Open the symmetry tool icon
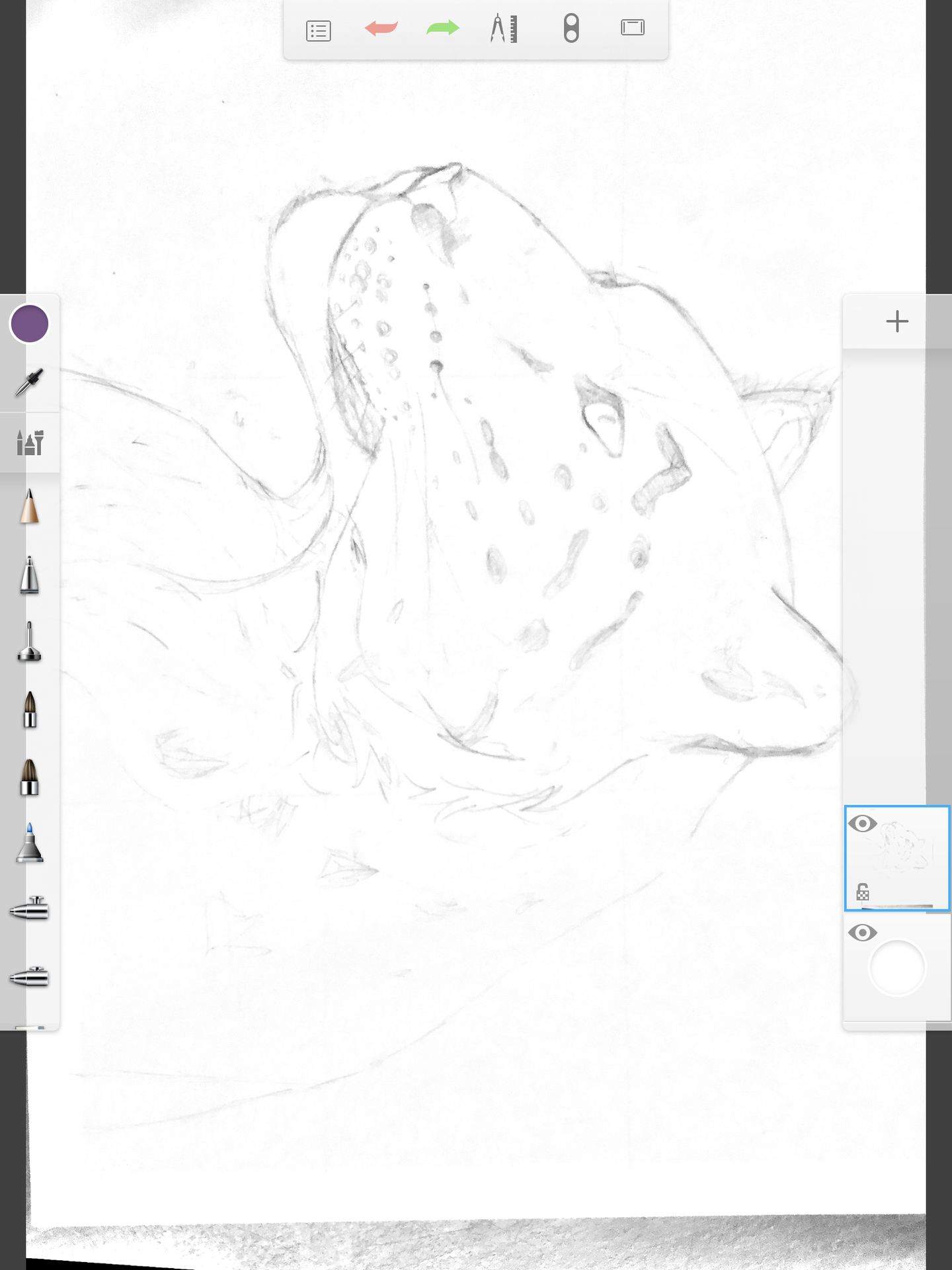The width and height of the screenshot is (952, 1270). point(571,28)
